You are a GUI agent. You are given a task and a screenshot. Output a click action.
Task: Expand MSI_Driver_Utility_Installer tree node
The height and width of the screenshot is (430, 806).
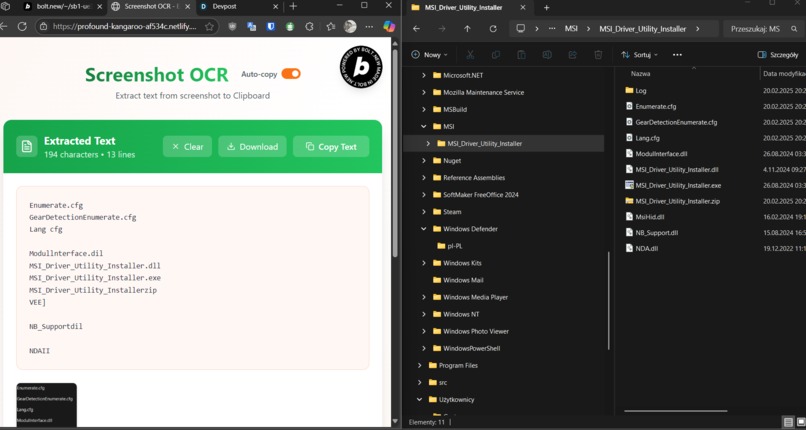coord(428,143)
